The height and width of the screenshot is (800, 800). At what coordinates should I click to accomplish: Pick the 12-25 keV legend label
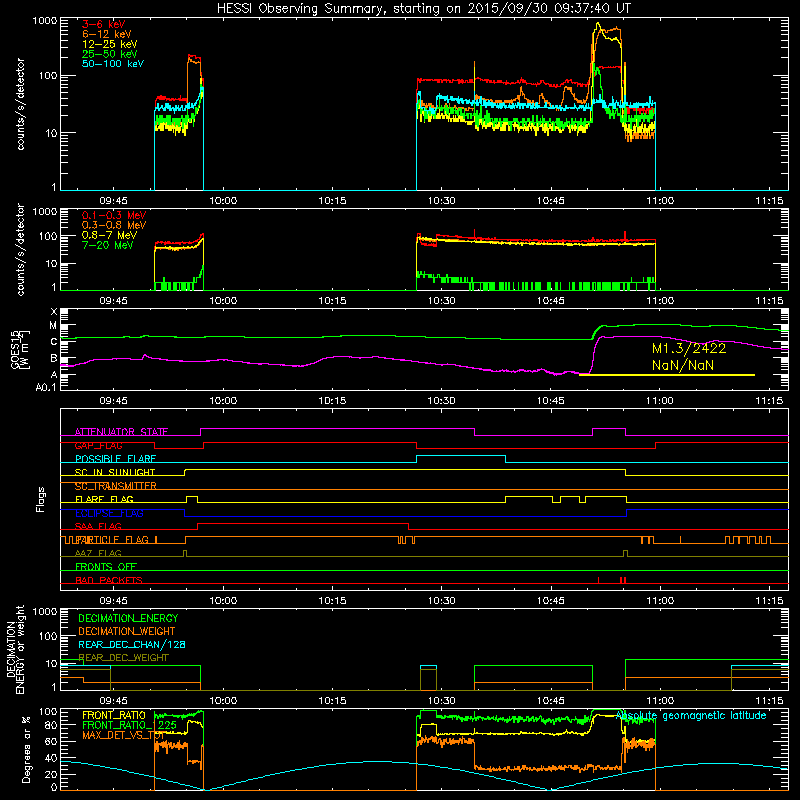point(109,44)
